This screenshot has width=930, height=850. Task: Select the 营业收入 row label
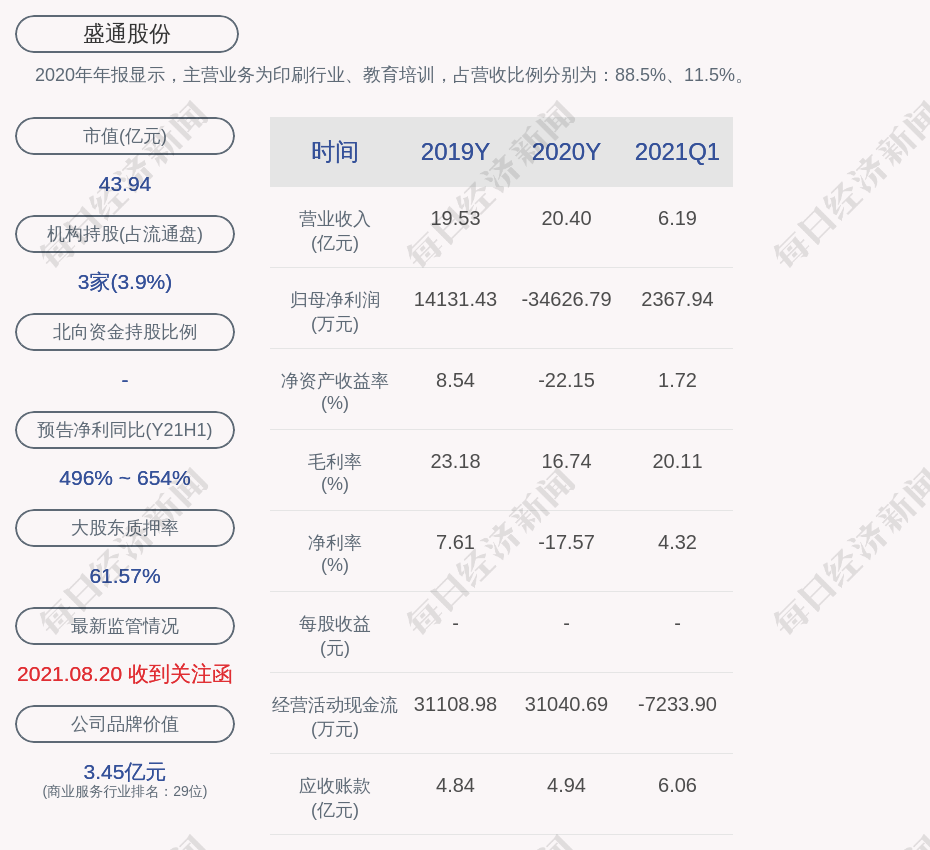click(x=335, y=230)
